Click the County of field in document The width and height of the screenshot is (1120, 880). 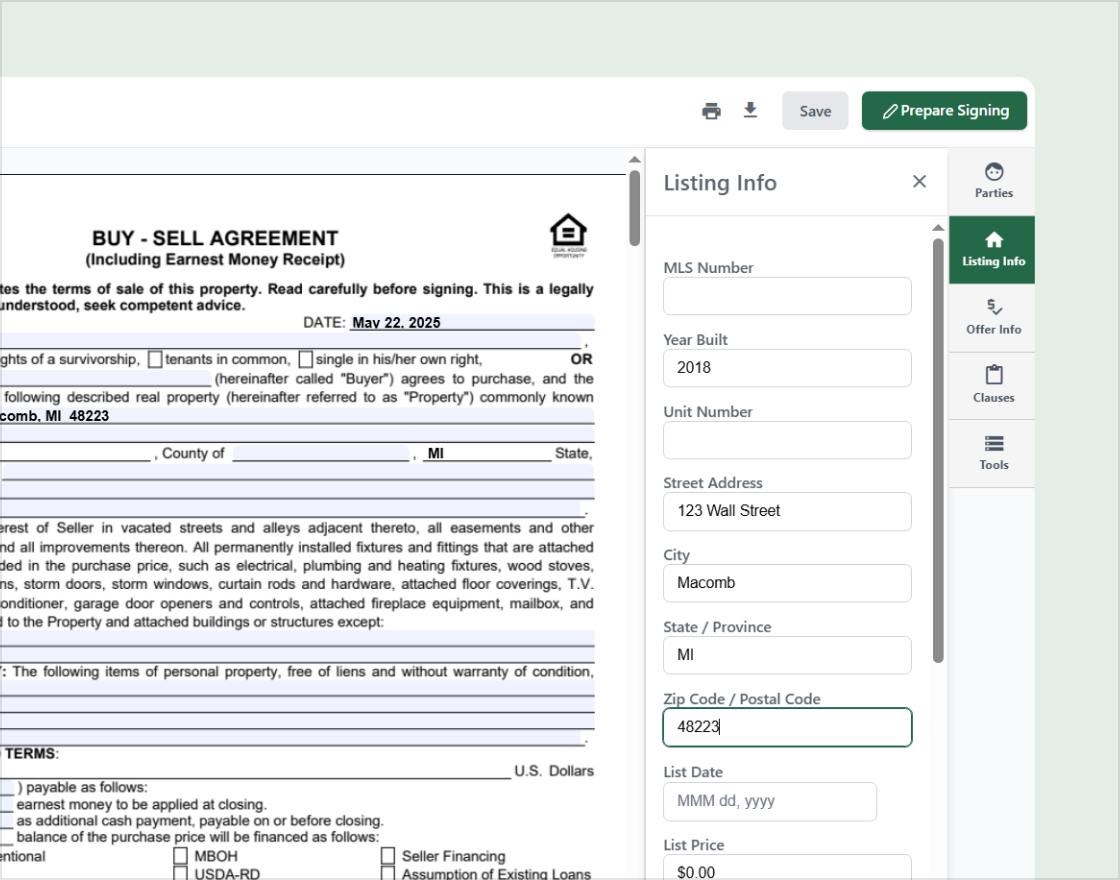(321, 453)
